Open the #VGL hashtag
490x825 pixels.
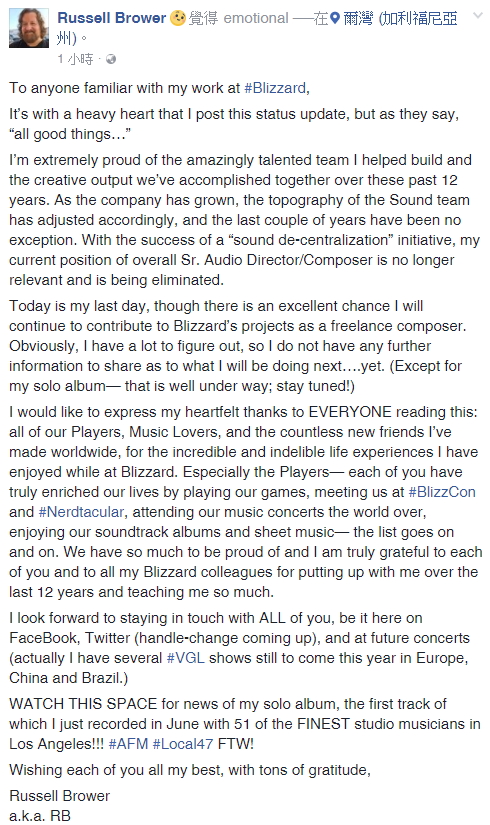pyautogui.click(x=185, y=658)
